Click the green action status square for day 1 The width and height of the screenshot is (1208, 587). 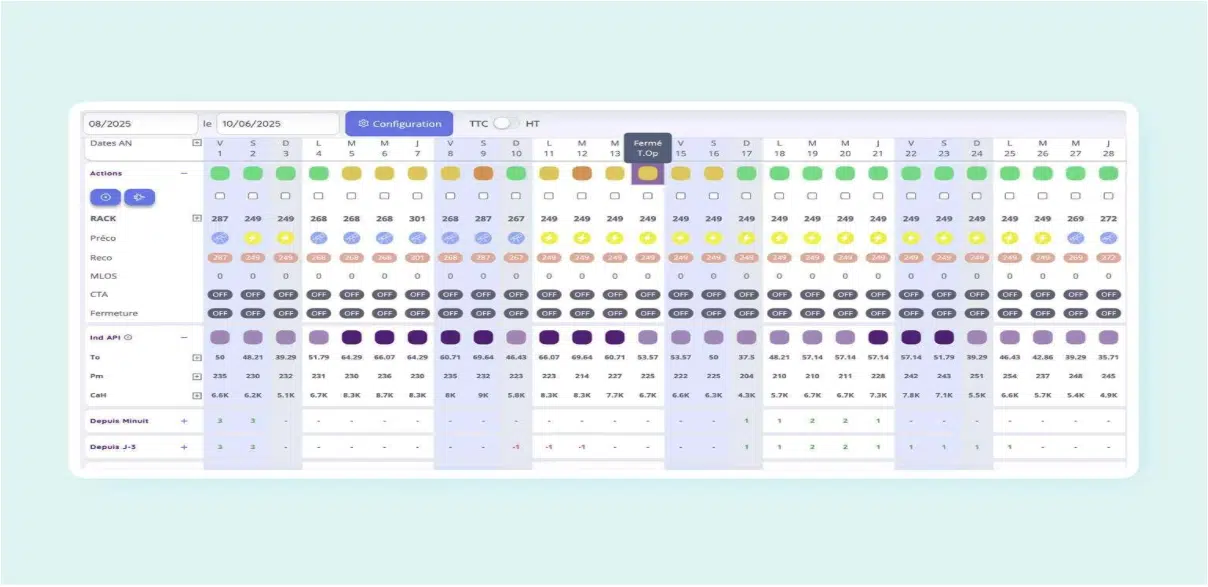tap(220, 173)
